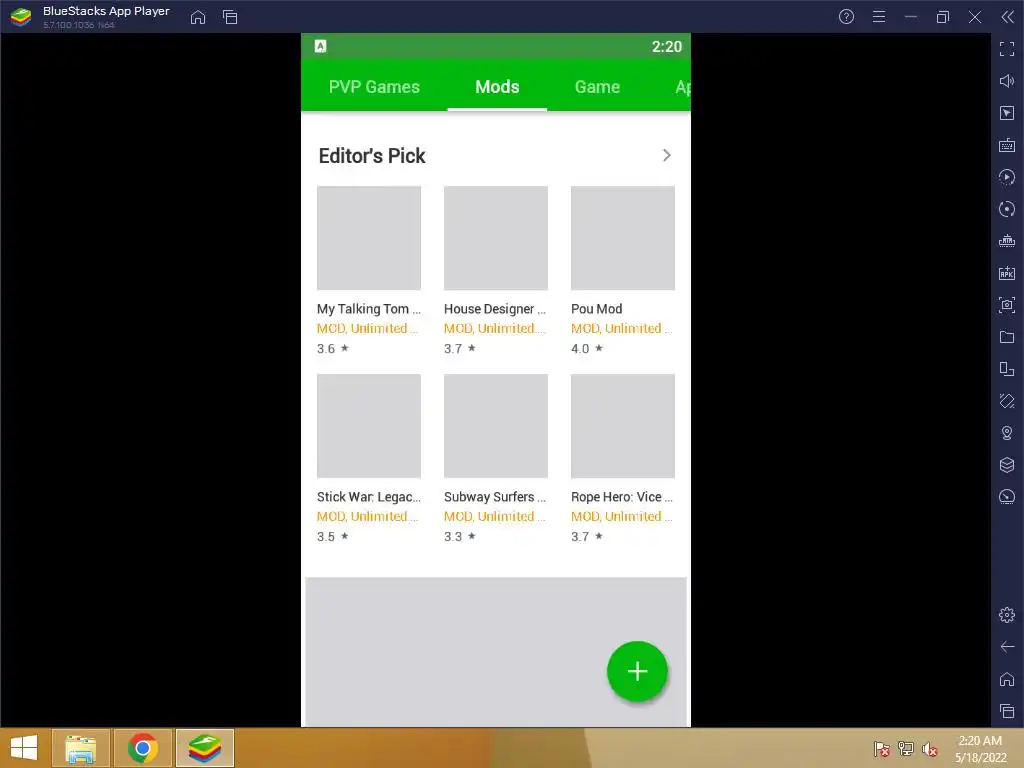Screen dimensions: 1024x768
Task: Open multi-instance manager sidebar icon
Action: point(1007,369)
